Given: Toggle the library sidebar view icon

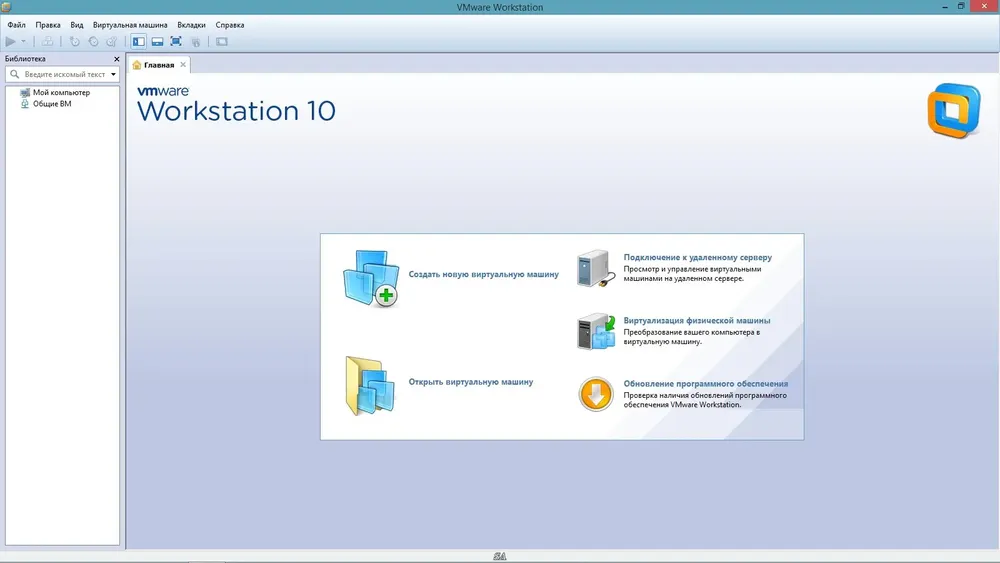Looking at the screenshot, I should tap(138, 41).
